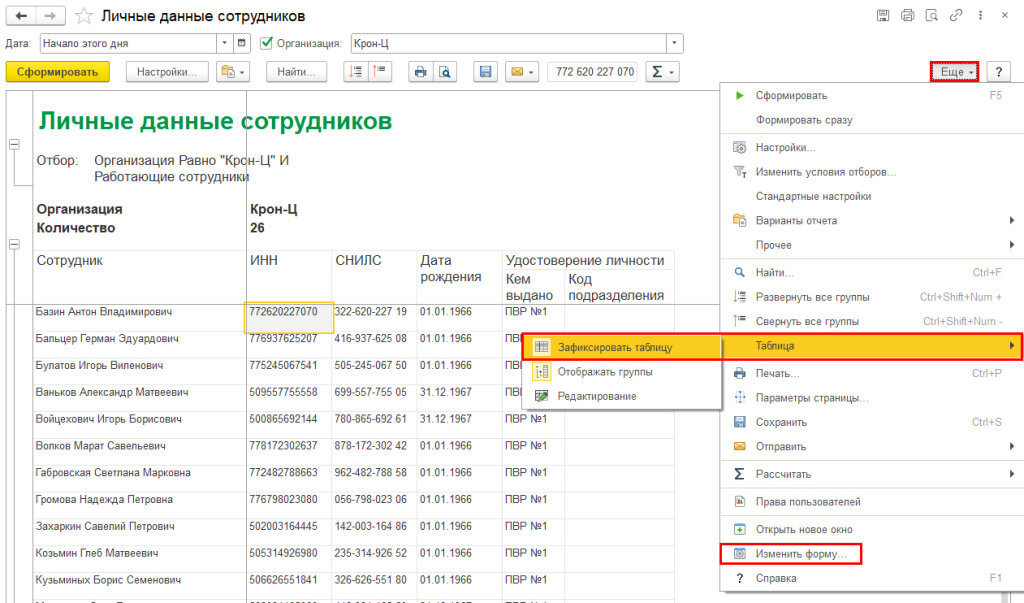Choose Открыть новое окно menu item
Screen dimensions: 1024x603
pos(871,530)
